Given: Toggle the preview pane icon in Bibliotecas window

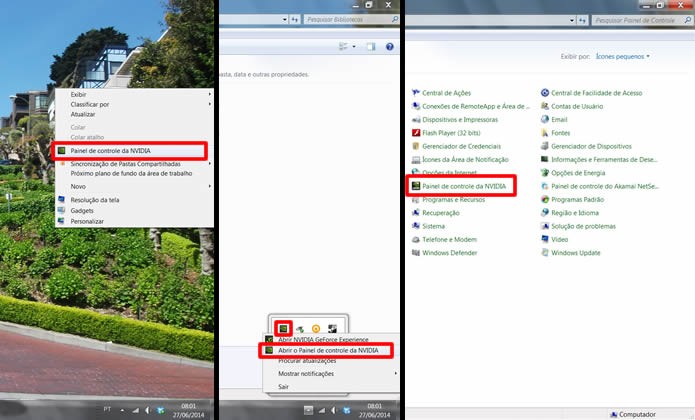Looking at the screenshot, I should pyautogui.click(x=371, y=47).
